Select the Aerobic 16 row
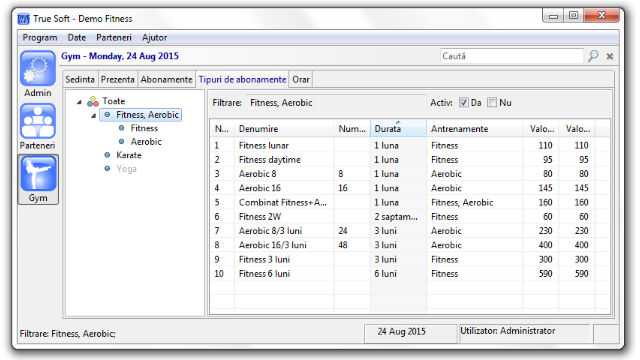Screen dimensions: 640x360 tap(409, 188)
